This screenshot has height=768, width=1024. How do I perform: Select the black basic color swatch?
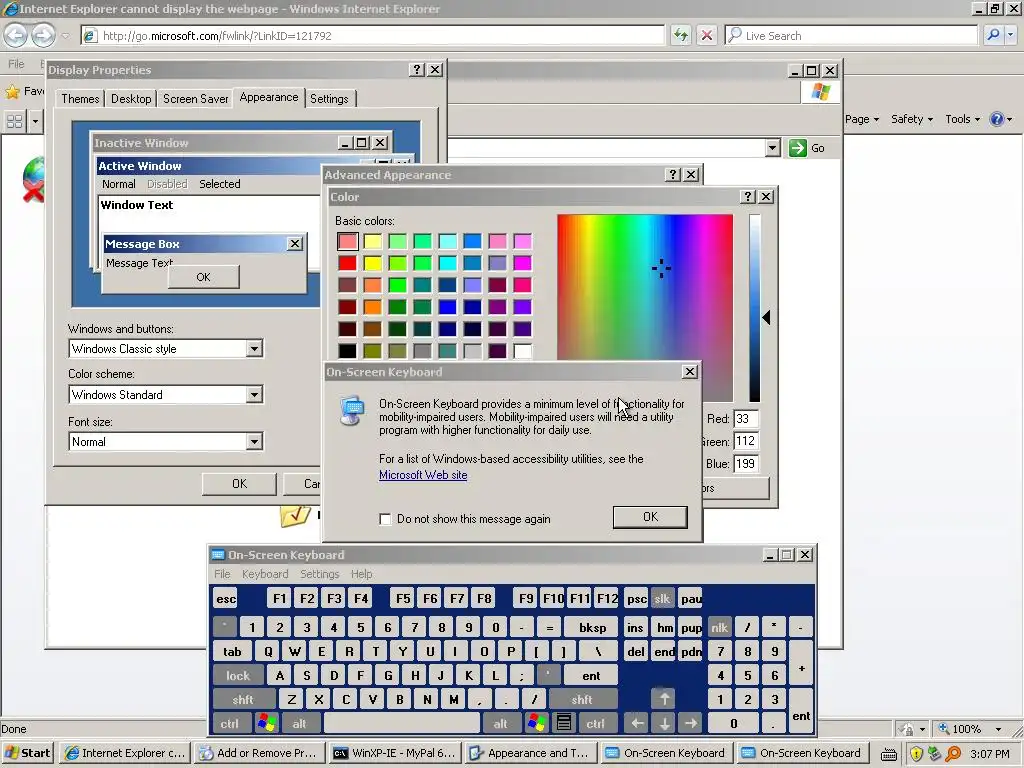[x=347, y=351]
